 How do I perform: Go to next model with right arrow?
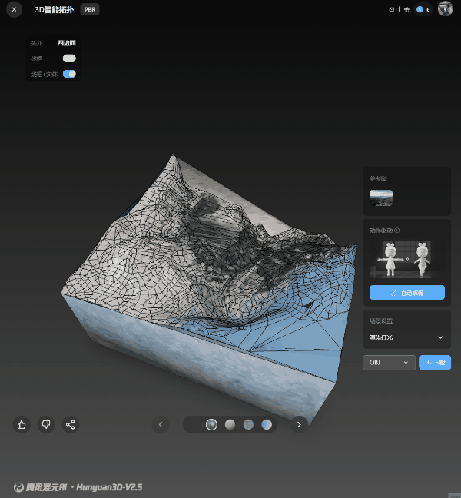pos(299,425)
